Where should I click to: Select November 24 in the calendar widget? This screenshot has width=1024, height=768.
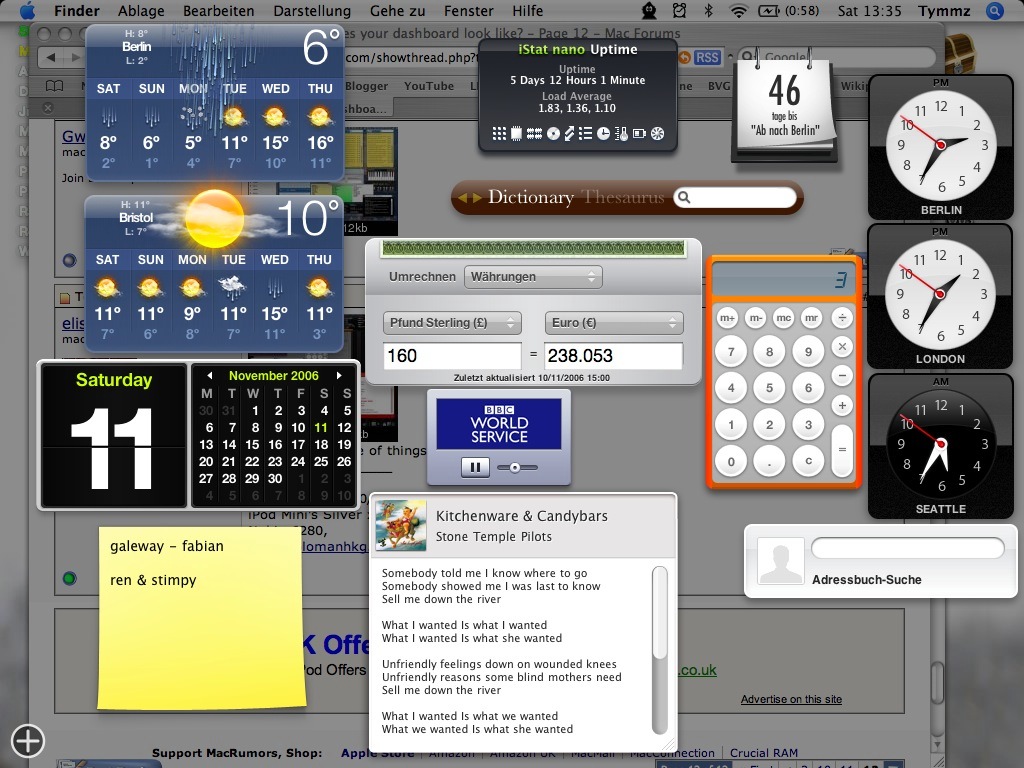point(298,461)
